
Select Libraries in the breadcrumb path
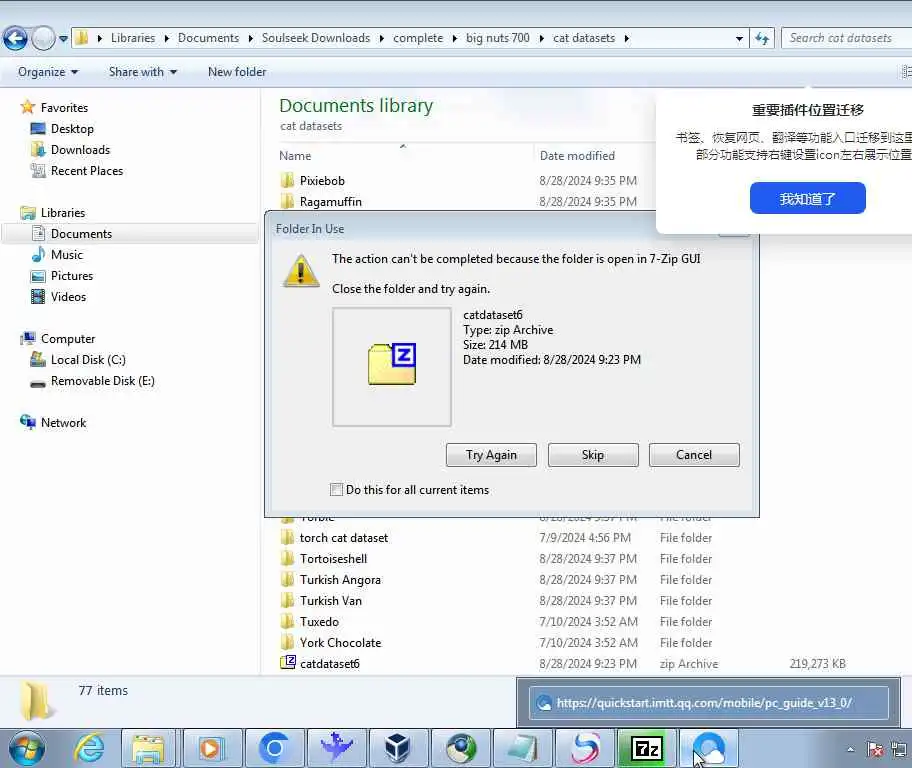[x=133, y=38]
